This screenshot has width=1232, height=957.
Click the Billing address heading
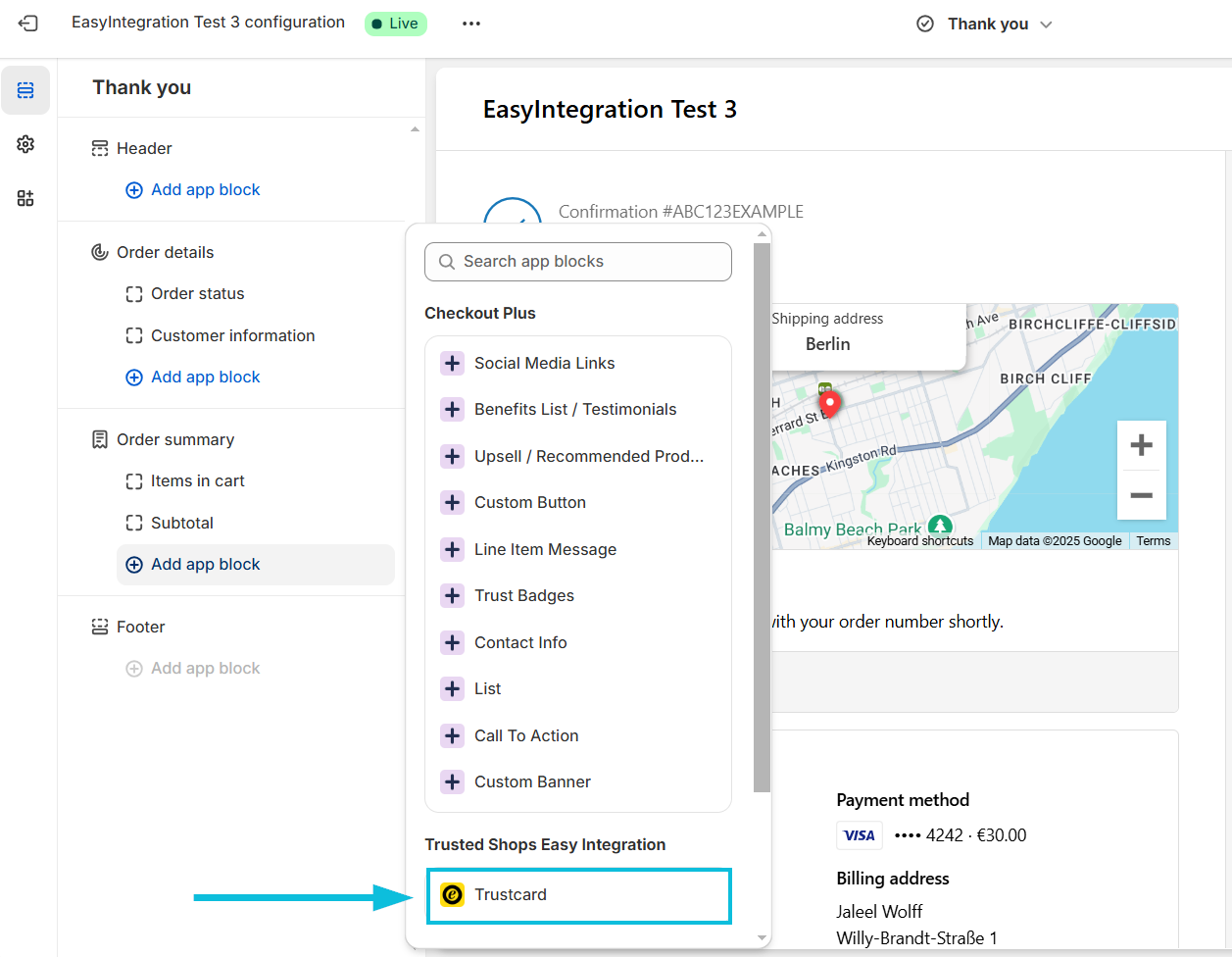click(x=893, y=879)
